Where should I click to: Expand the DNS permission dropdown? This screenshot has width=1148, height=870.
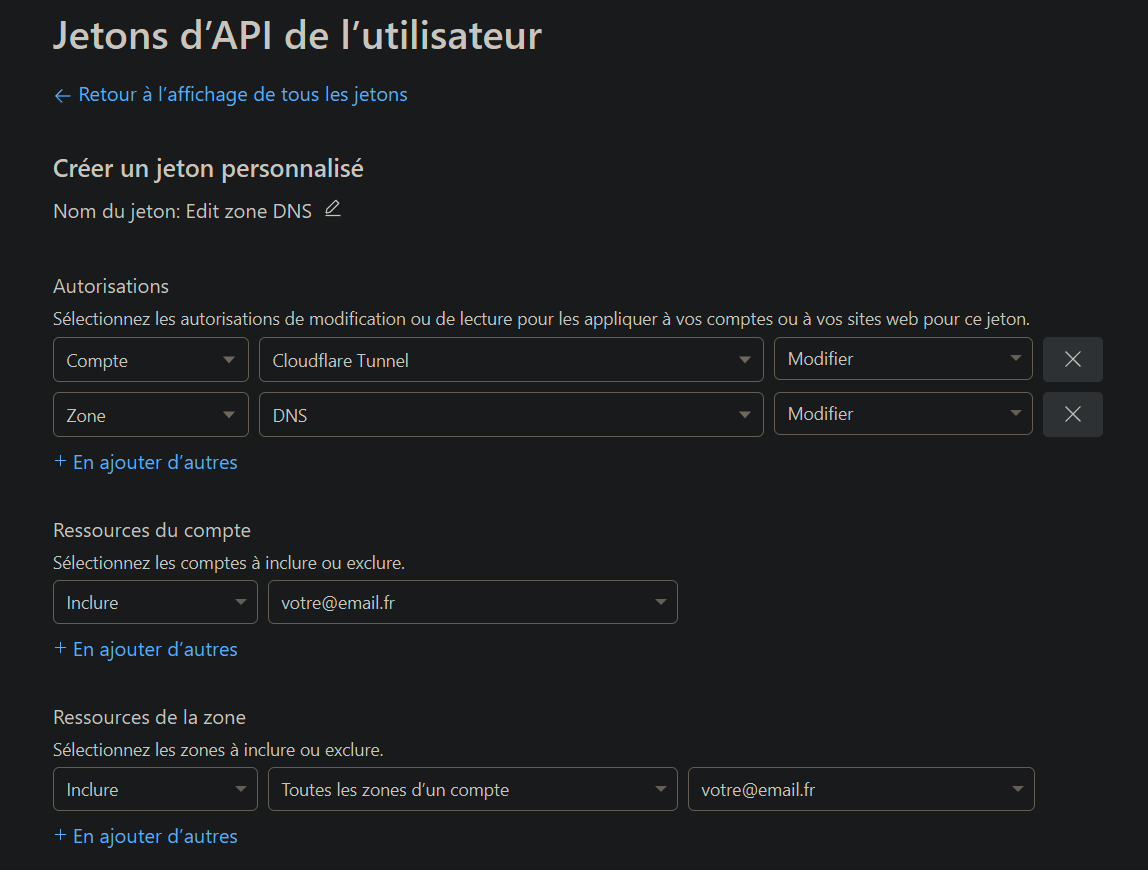point(510,415)
